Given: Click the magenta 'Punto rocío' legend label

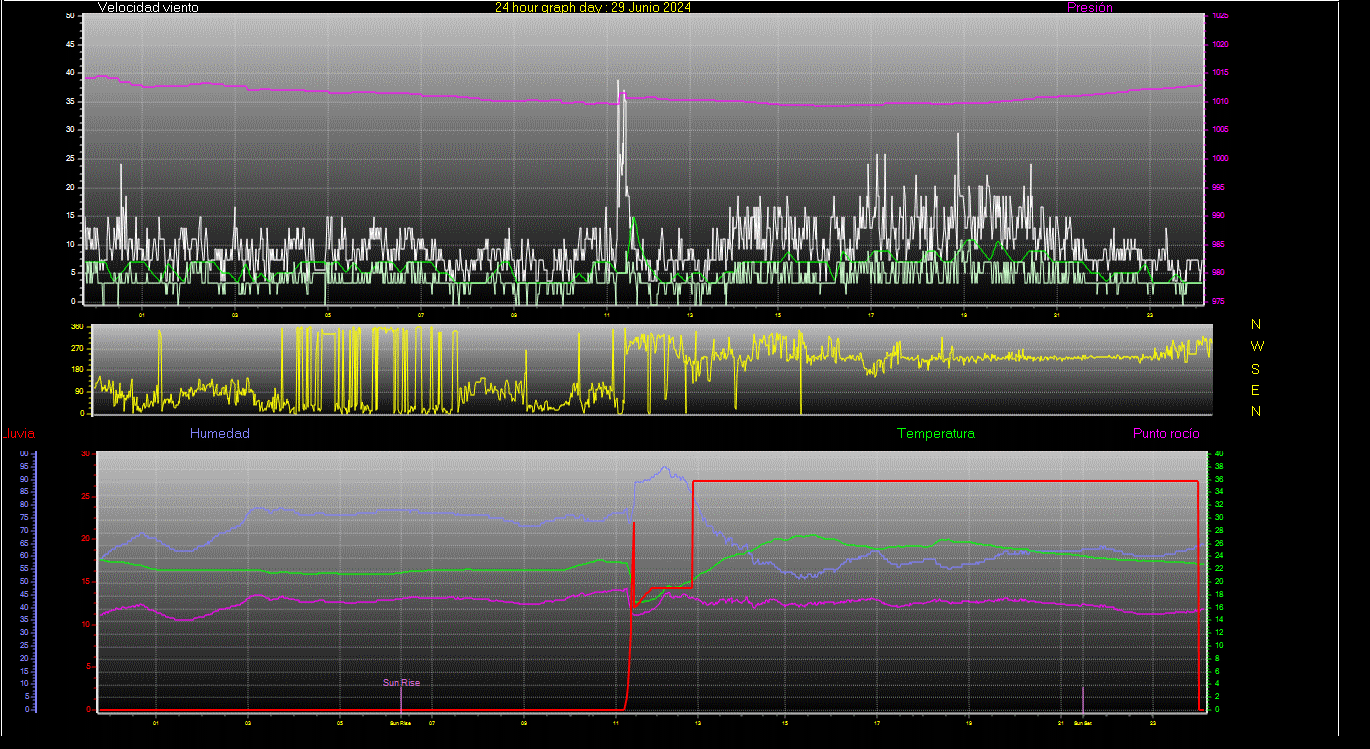Looking at the screenshot, I should pos(1166,434).
